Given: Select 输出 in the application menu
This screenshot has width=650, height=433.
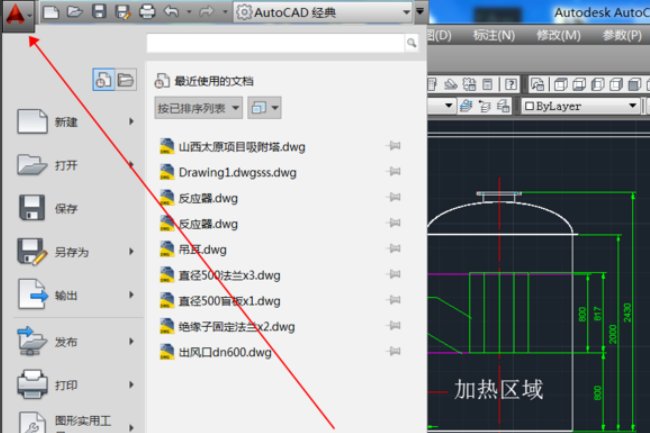Looking at the screenshot, I should (x=77, y=295).
